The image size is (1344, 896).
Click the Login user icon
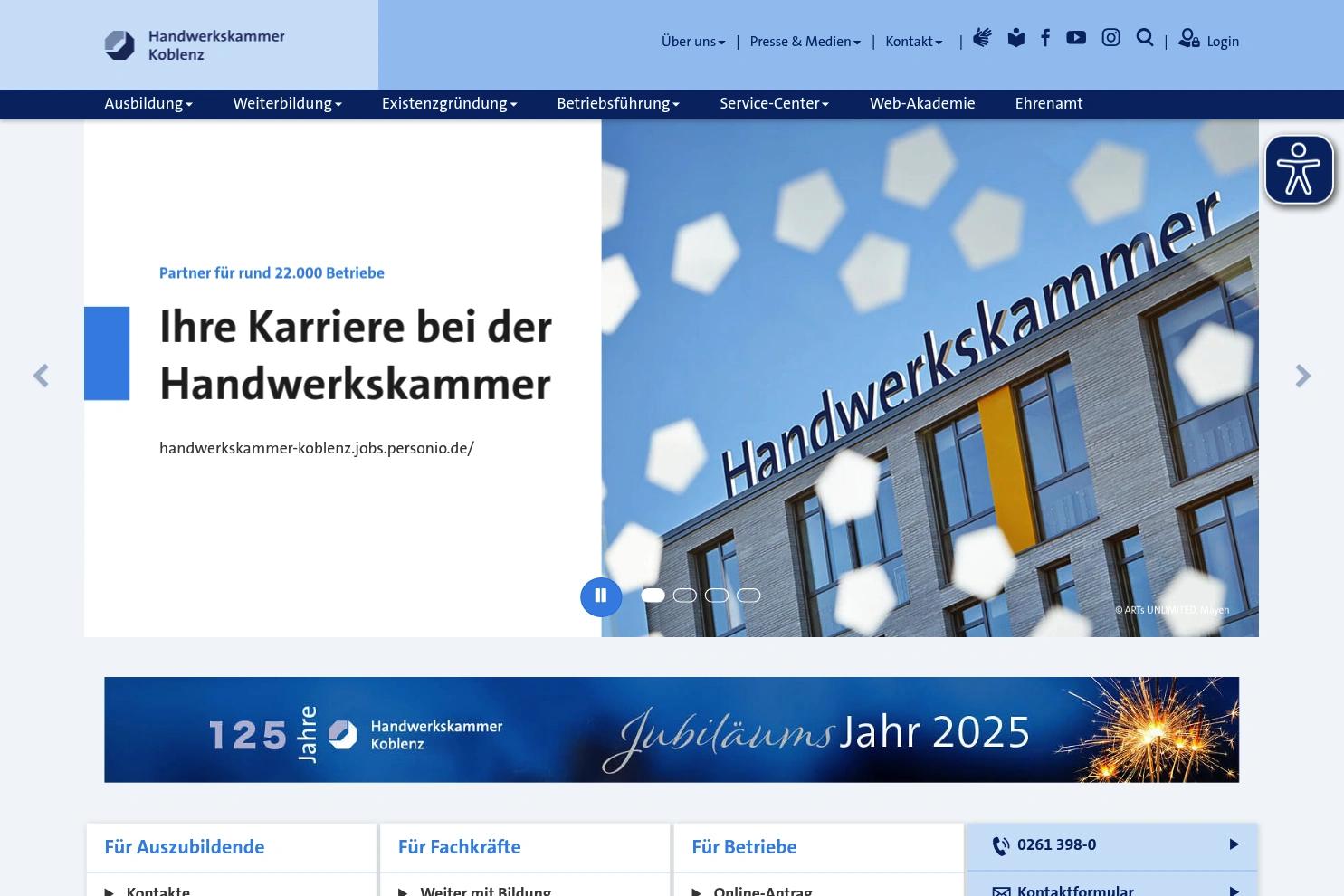pyautogui.click(x=1188, y=38)
